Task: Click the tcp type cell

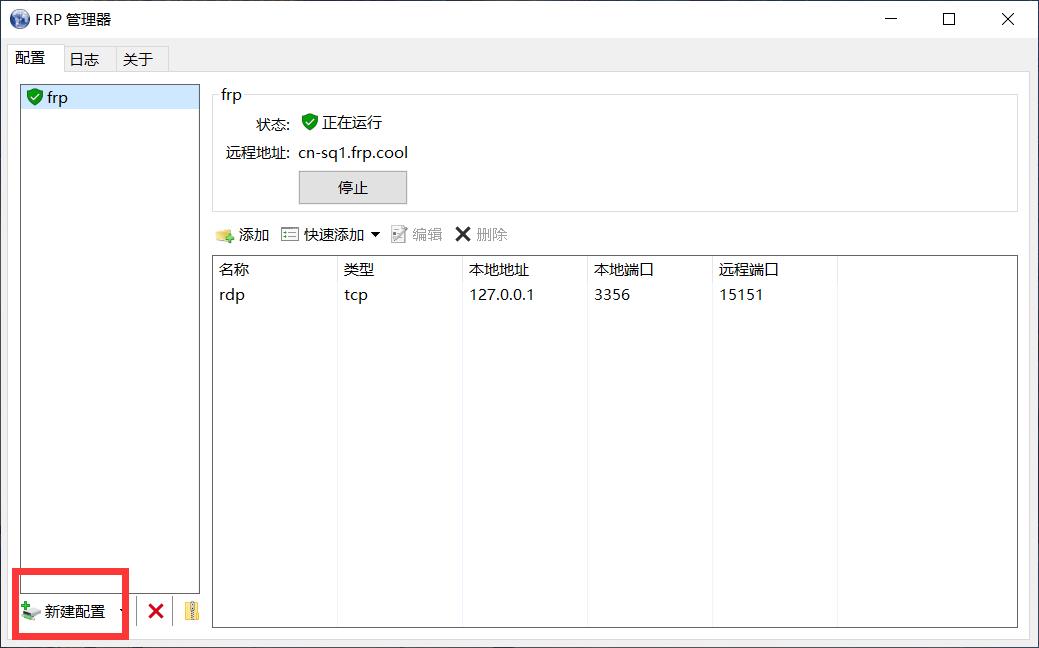Action: tap(356, 295)
